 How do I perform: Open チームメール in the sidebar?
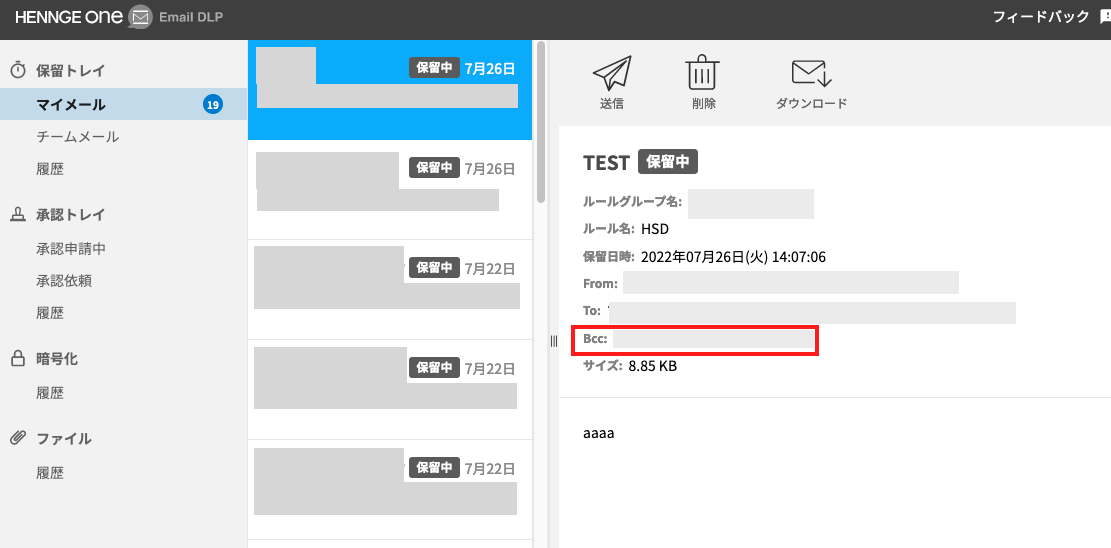pyautogui.click(x=78, y=137)
